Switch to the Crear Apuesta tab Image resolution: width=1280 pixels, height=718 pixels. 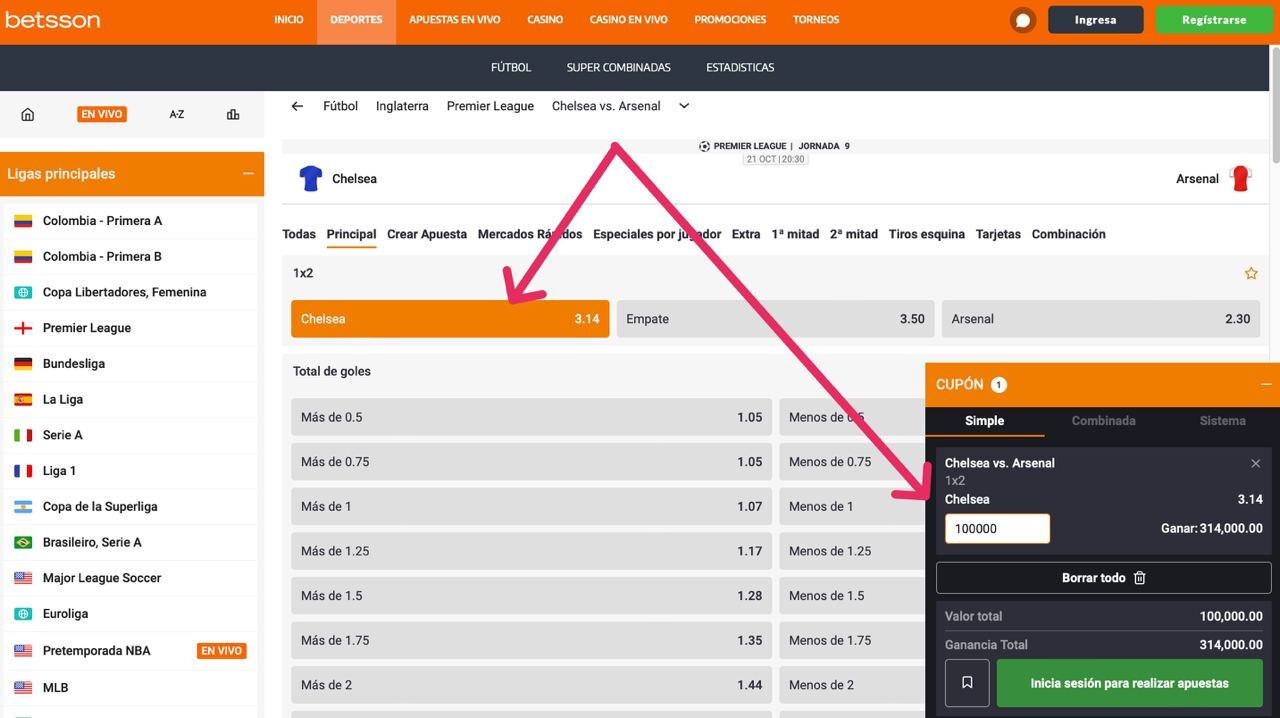point(427,234)
